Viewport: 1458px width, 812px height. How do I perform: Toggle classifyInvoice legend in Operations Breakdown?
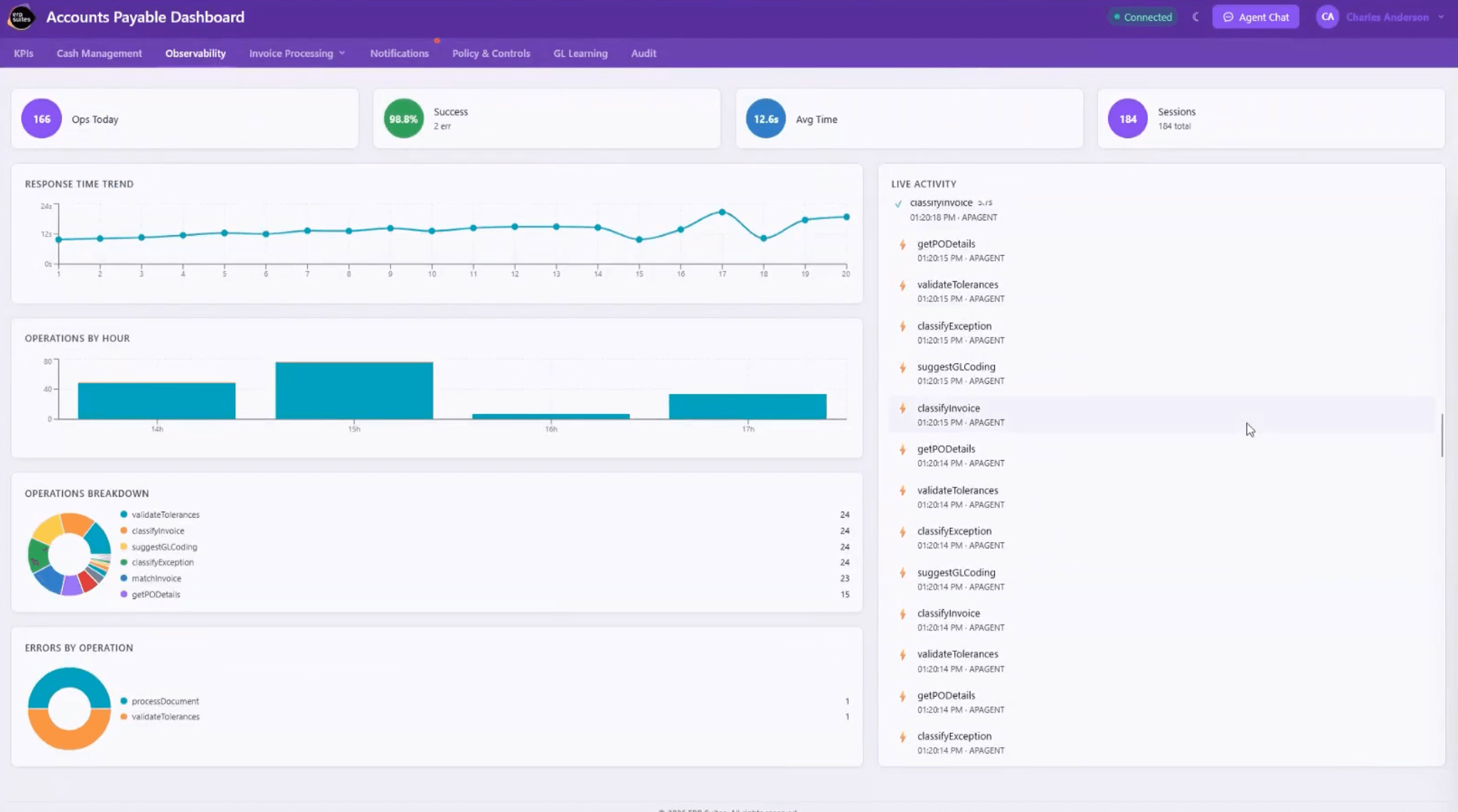point(152,531)
